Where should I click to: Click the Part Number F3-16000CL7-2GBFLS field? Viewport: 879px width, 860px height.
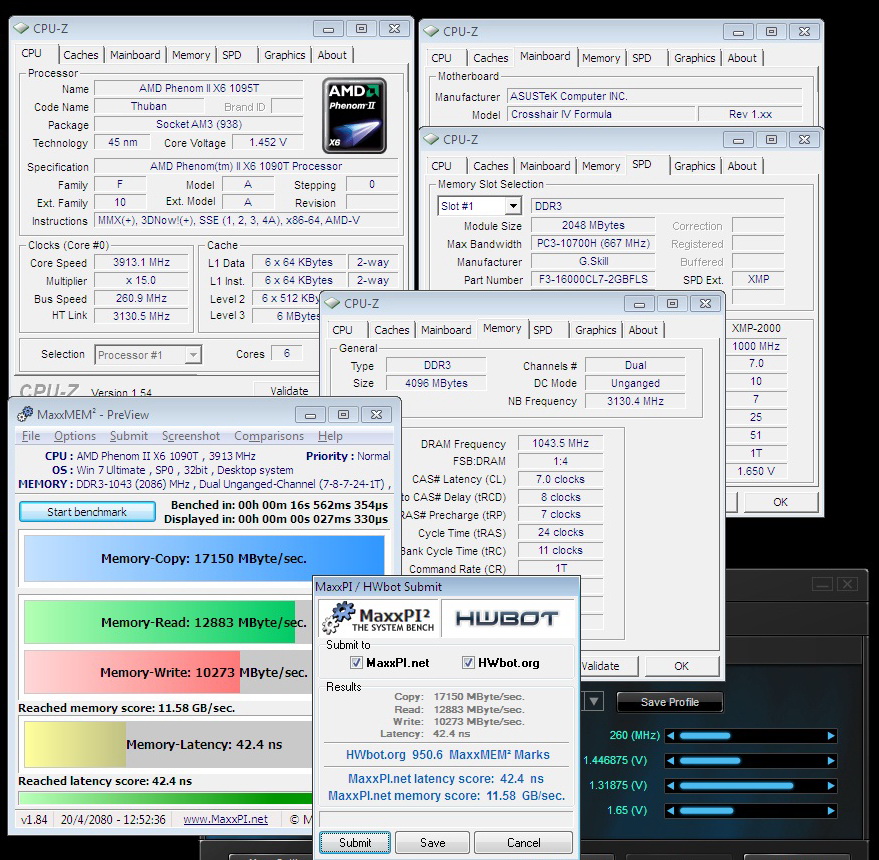coord(593,279)
